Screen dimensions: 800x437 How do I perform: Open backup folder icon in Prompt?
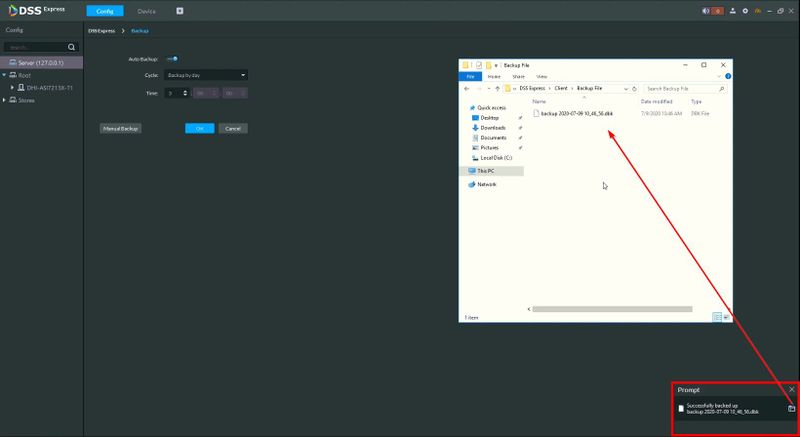pyautogui.click(x=791, y=408)
